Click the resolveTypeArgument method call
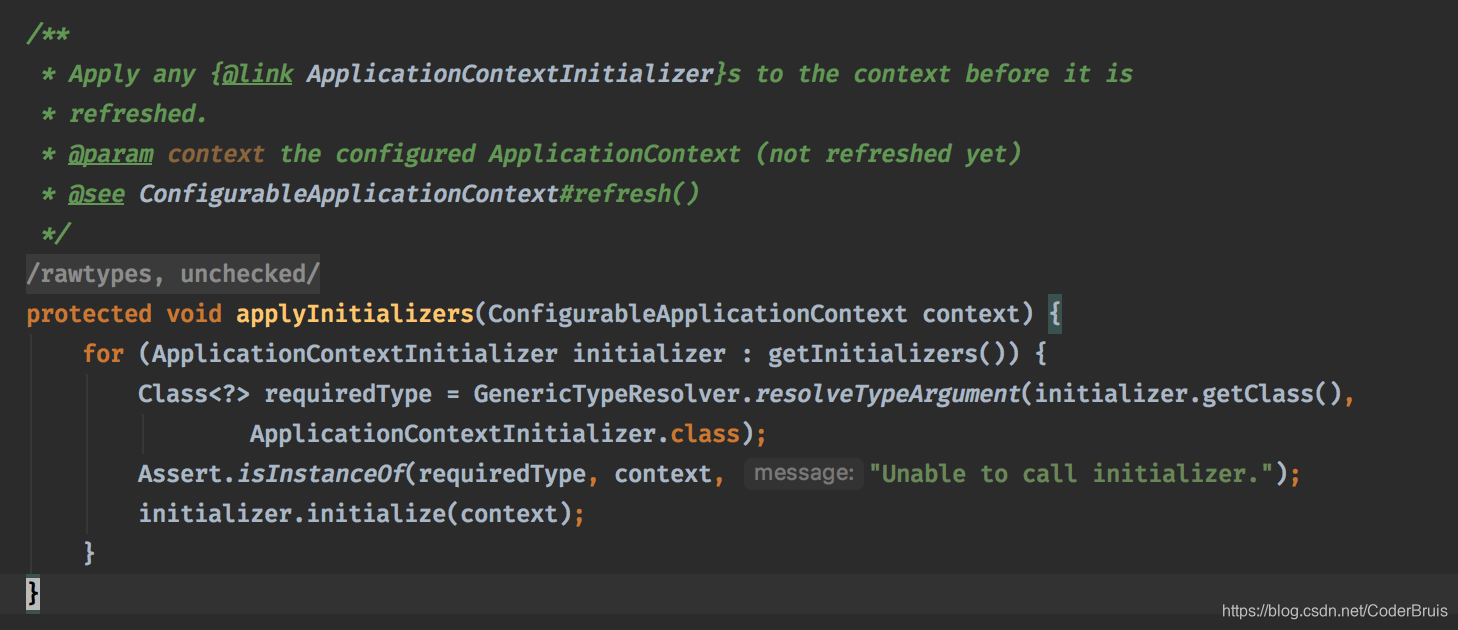Screen dimensions: 1458x630 (x=886, y=394)
